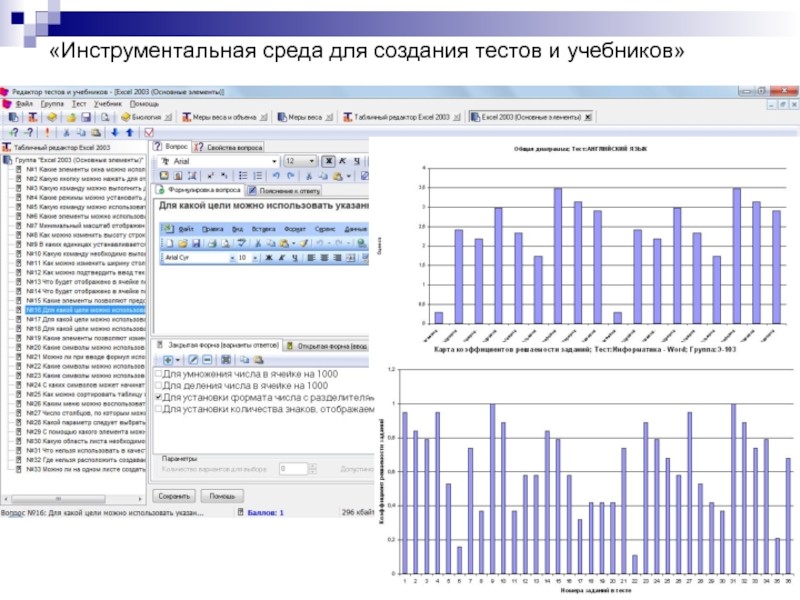Screen dimensions: 800x600
Task: Click the red checkmark box icon in toolbar
Action: tap(149, 133)
